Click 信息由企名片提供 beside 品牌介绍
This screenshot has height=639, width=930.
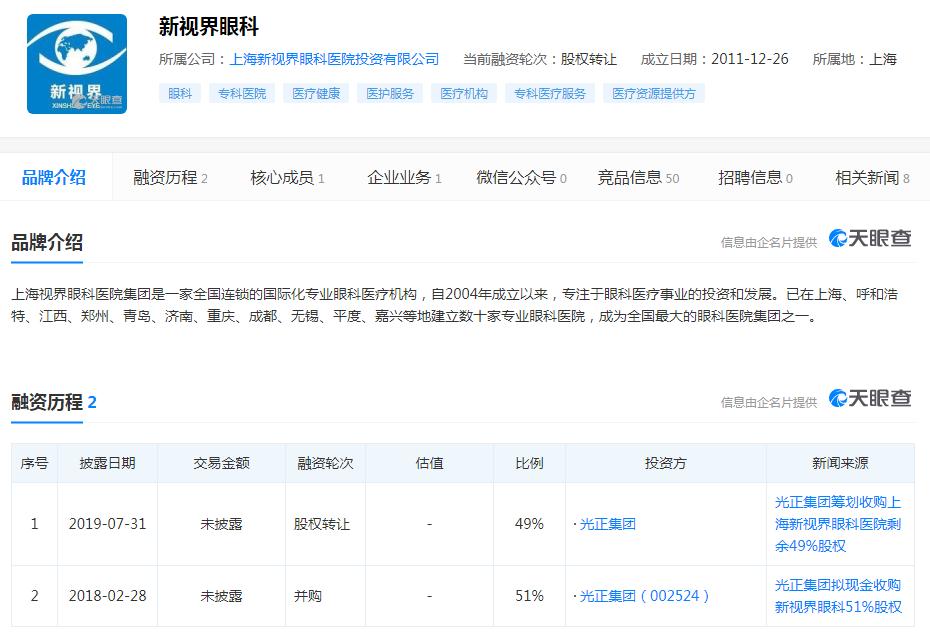769,242
